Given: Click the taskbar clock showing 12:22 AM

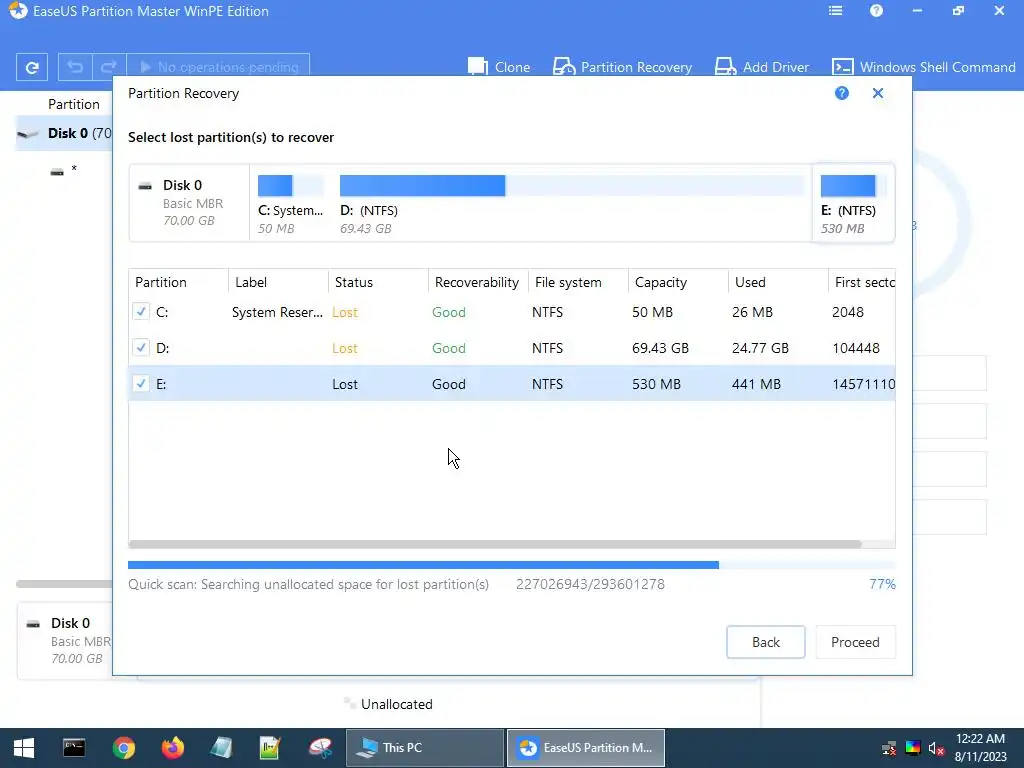Looking at the screenshot, I should click(x=980, y=748).
